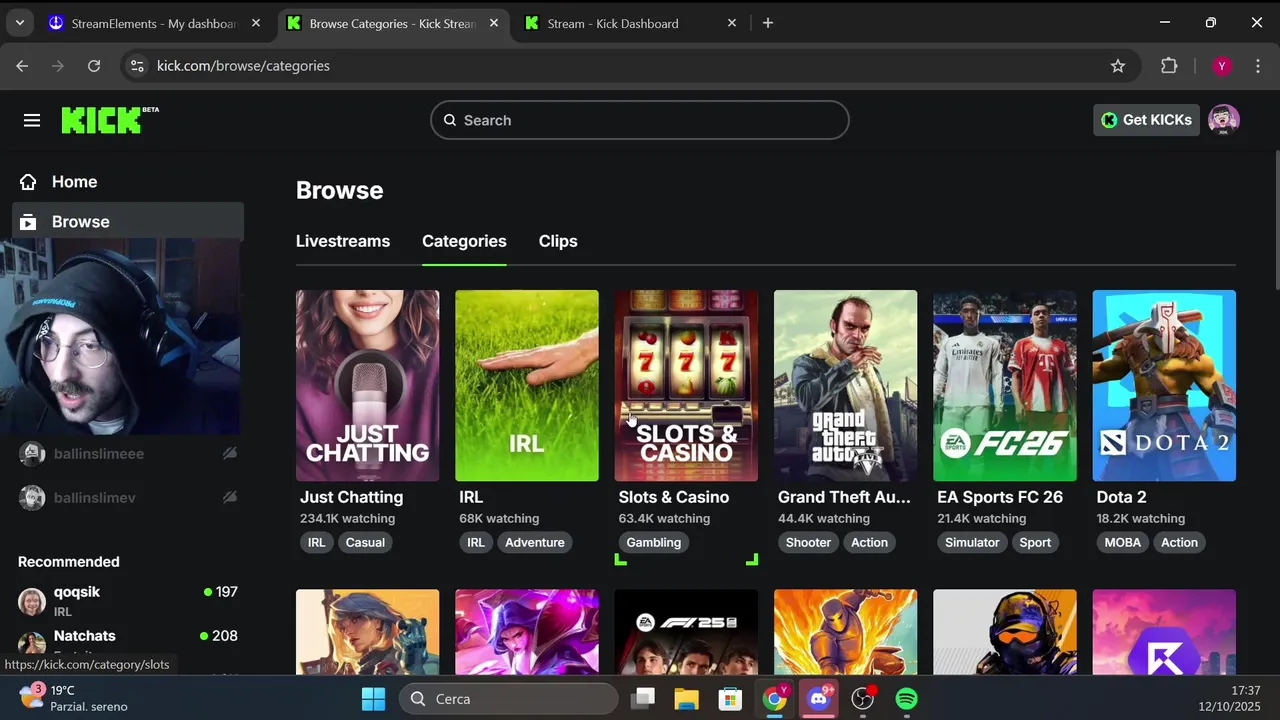
Task: Click EA Sports FC 26 title link
Action: pos(1000,497)
